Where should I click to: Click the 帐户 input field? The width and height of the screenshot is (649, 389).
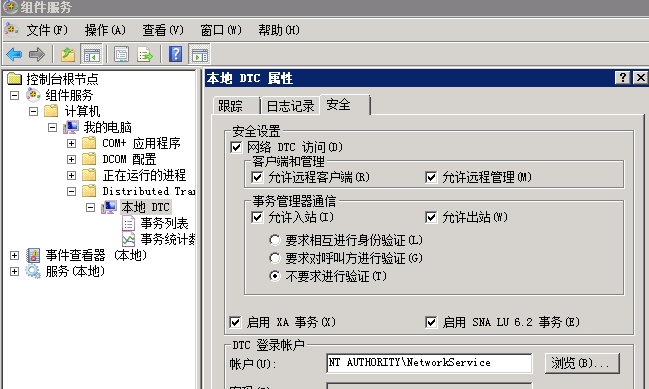coord(429,363)
